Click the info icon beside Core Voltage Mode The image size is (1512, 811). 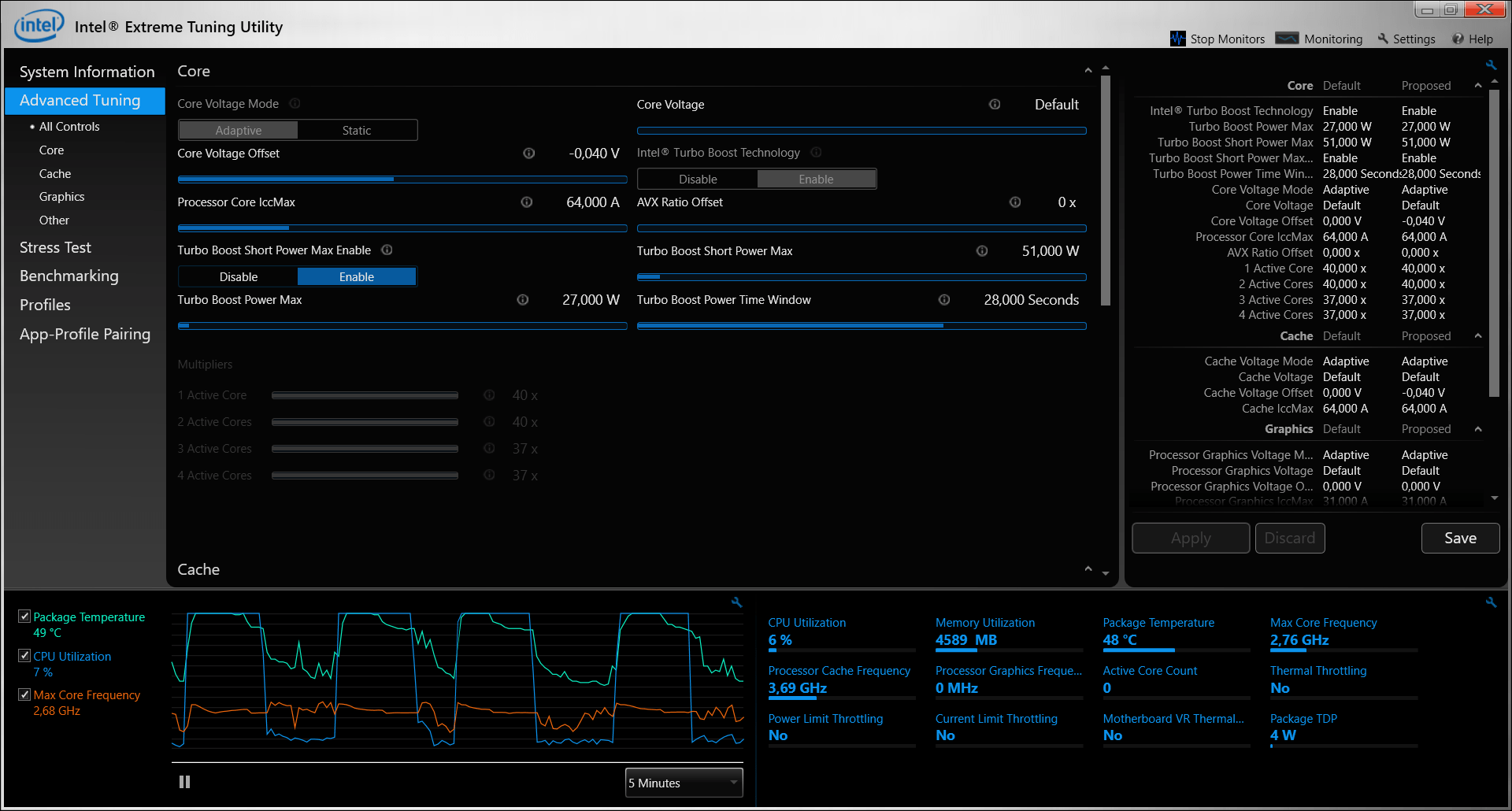point(295,103)
